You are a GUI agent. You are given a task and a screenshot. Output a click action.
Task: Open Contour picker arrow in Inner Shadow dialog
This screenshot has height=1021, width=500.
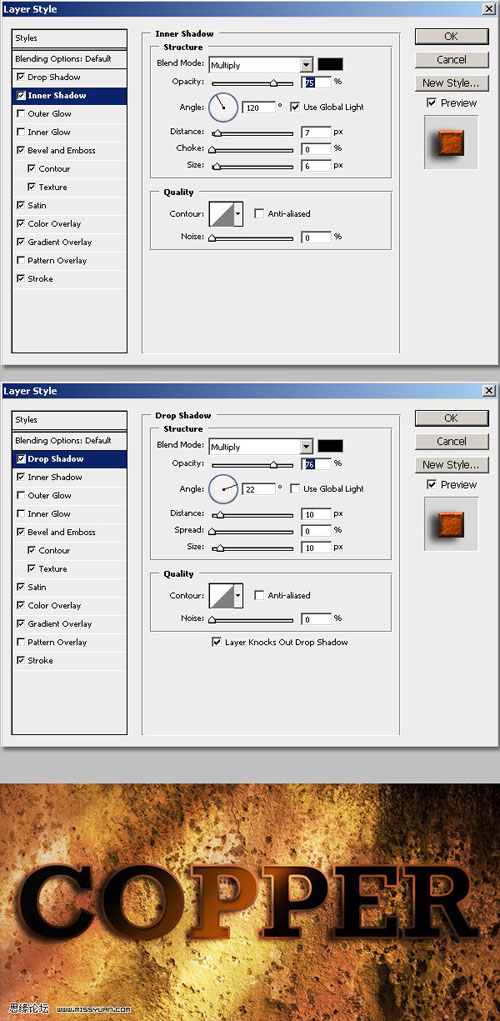click(x=238, y=214)
